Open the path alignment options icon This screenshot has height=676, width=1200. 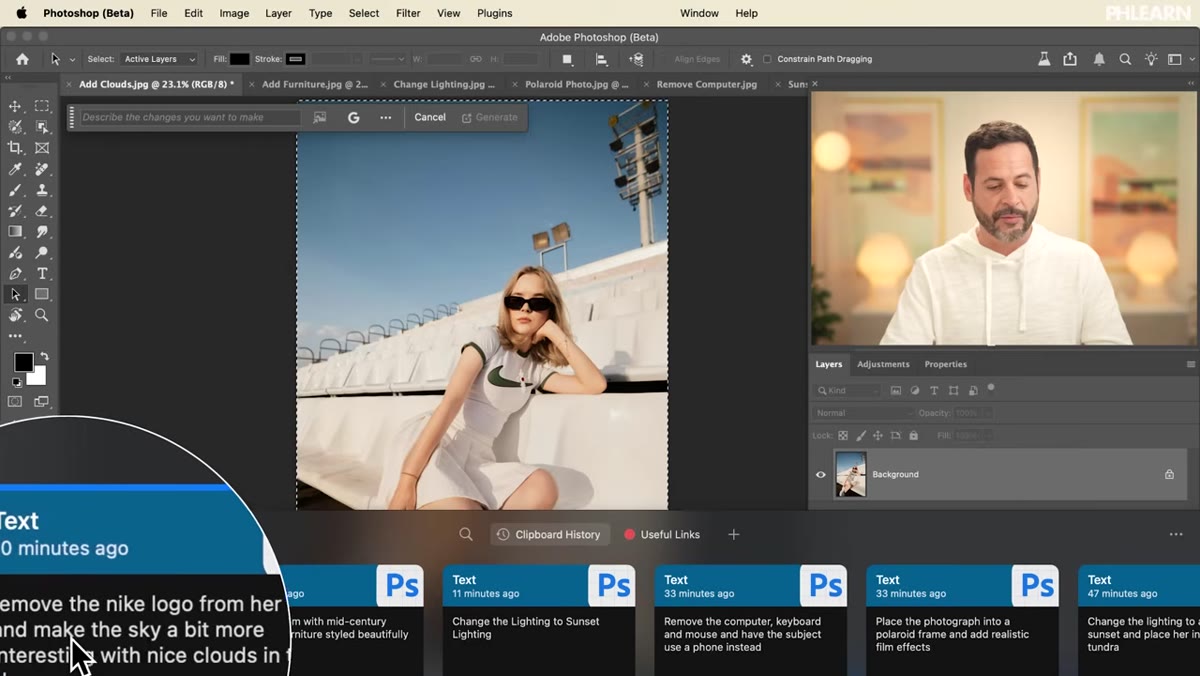[x=601, y=59]
